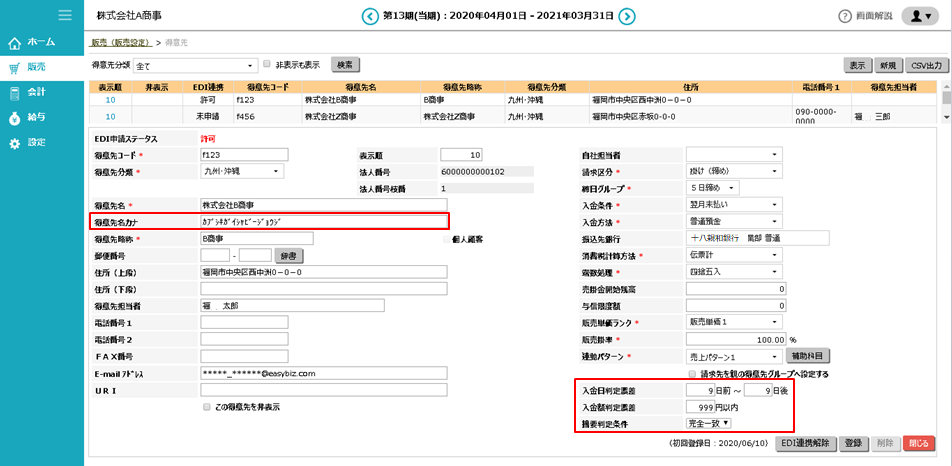Click the 表示順 input field
This screenshot has height=466, width=952.
[x=461, y=155]
